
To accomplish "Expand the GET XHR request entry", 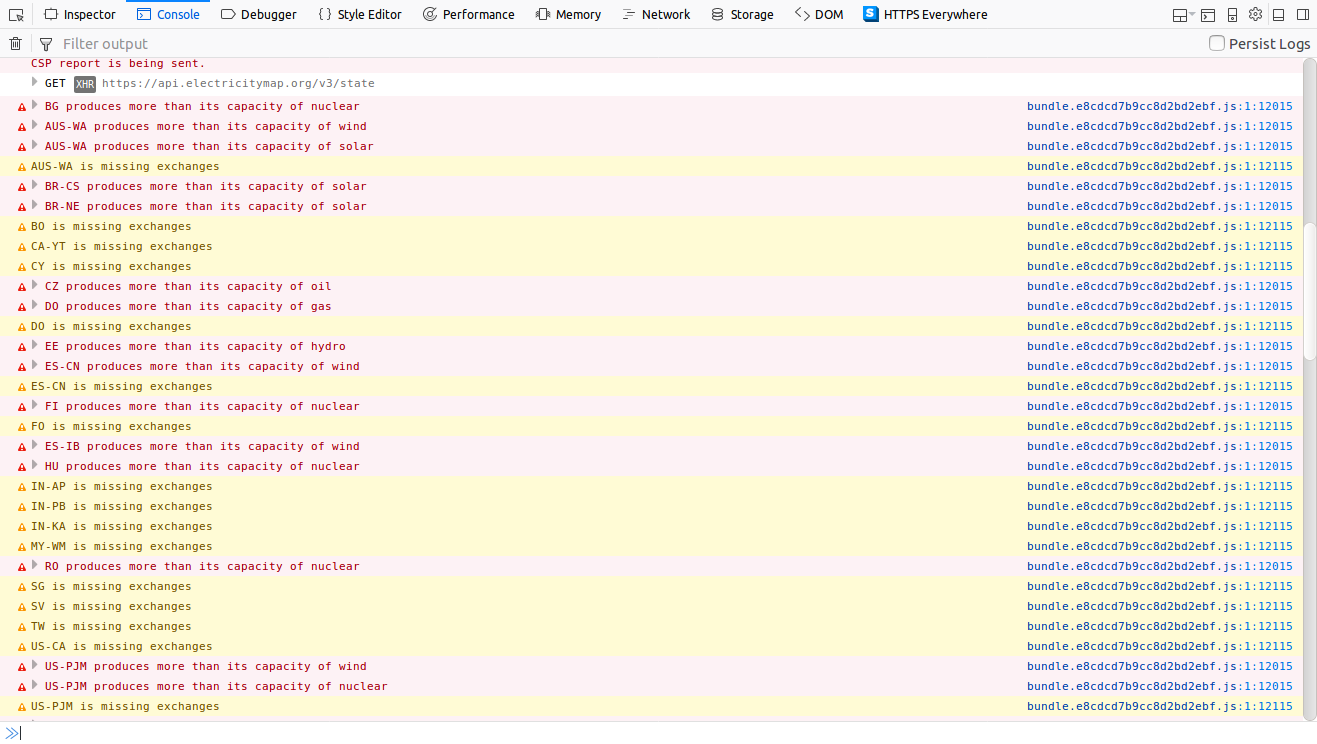I will pos(35,82).
